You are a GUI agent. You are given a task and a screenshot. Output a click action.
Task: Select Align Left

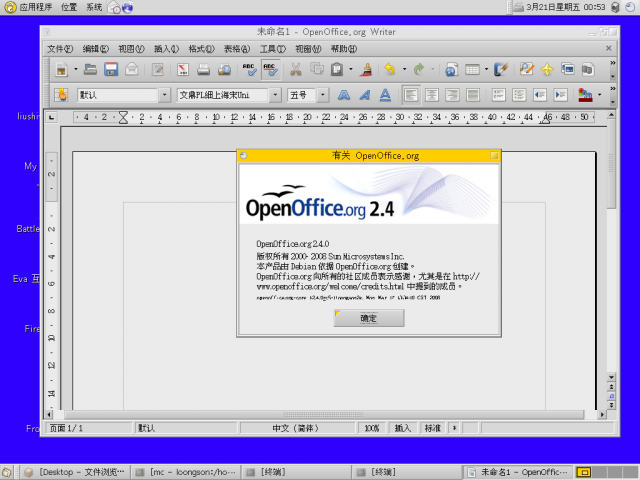411,95
